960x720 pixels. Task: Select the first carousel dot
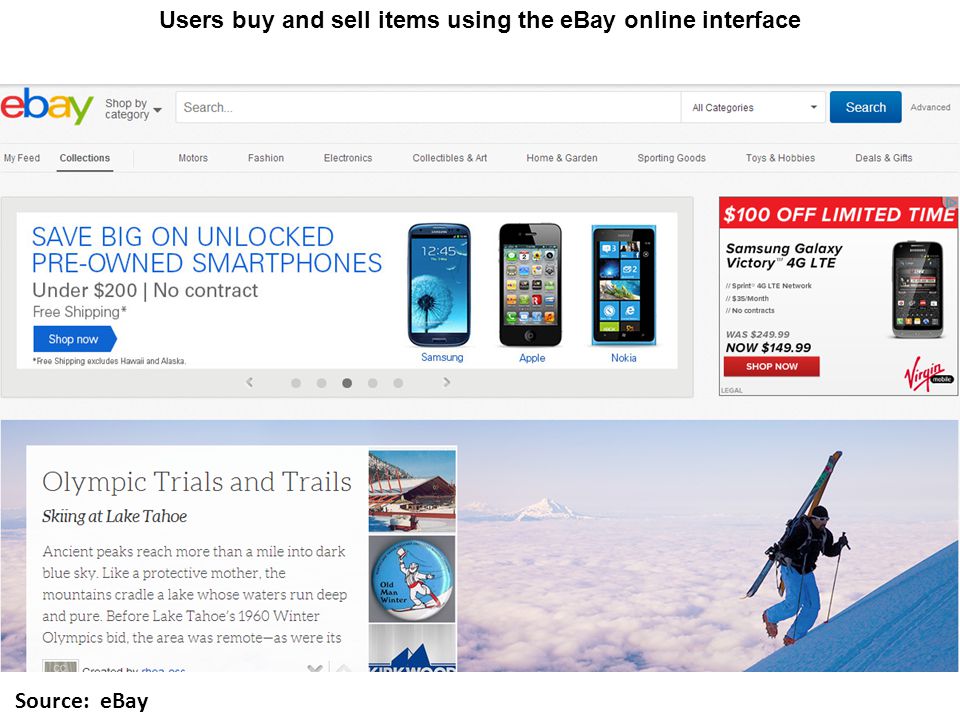296,383
